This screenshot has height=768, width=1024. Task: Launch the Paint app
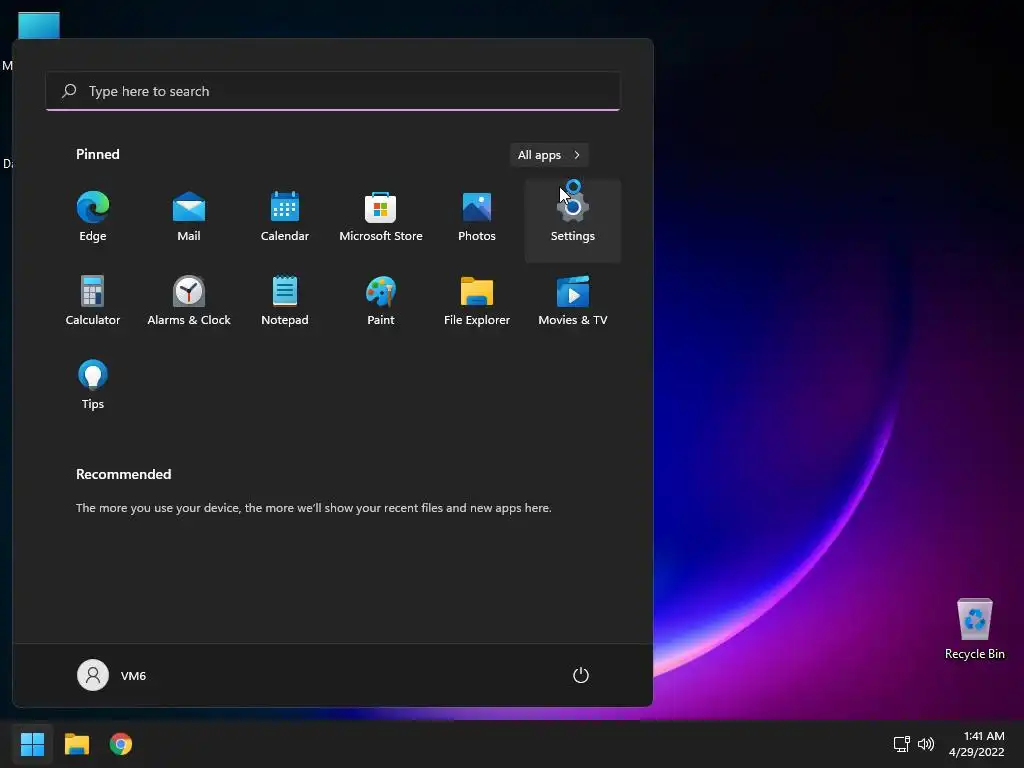click(x=381, y=302)
